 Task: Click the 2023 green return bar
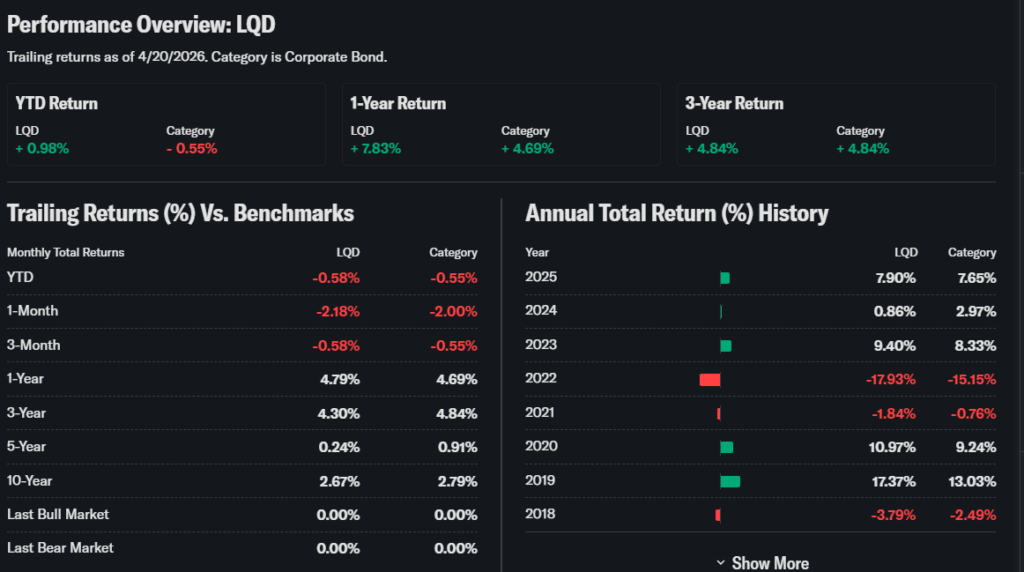click(726, 345)
